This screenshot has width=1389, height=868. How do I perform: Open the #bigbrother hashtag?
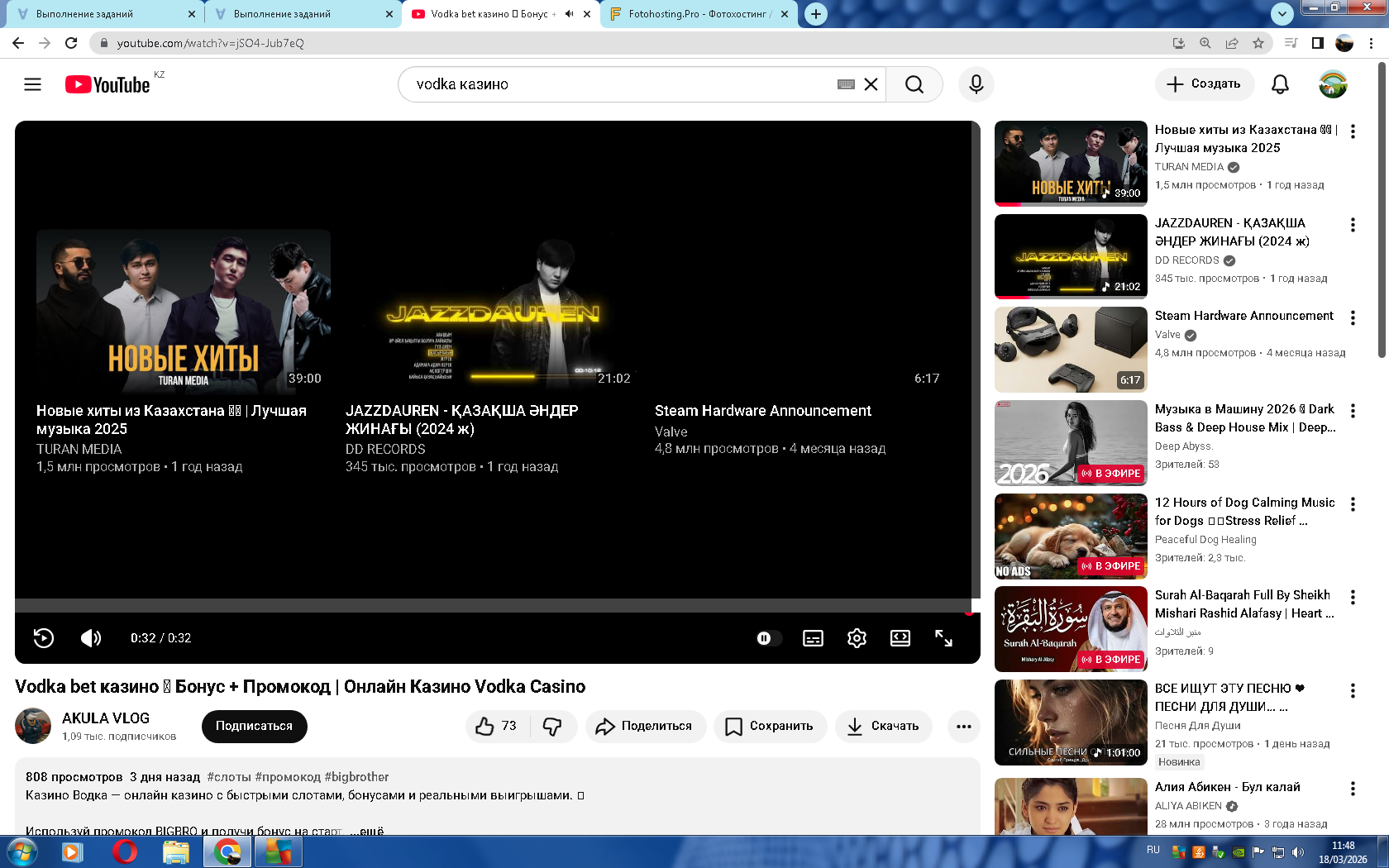(x=356, y=777)
